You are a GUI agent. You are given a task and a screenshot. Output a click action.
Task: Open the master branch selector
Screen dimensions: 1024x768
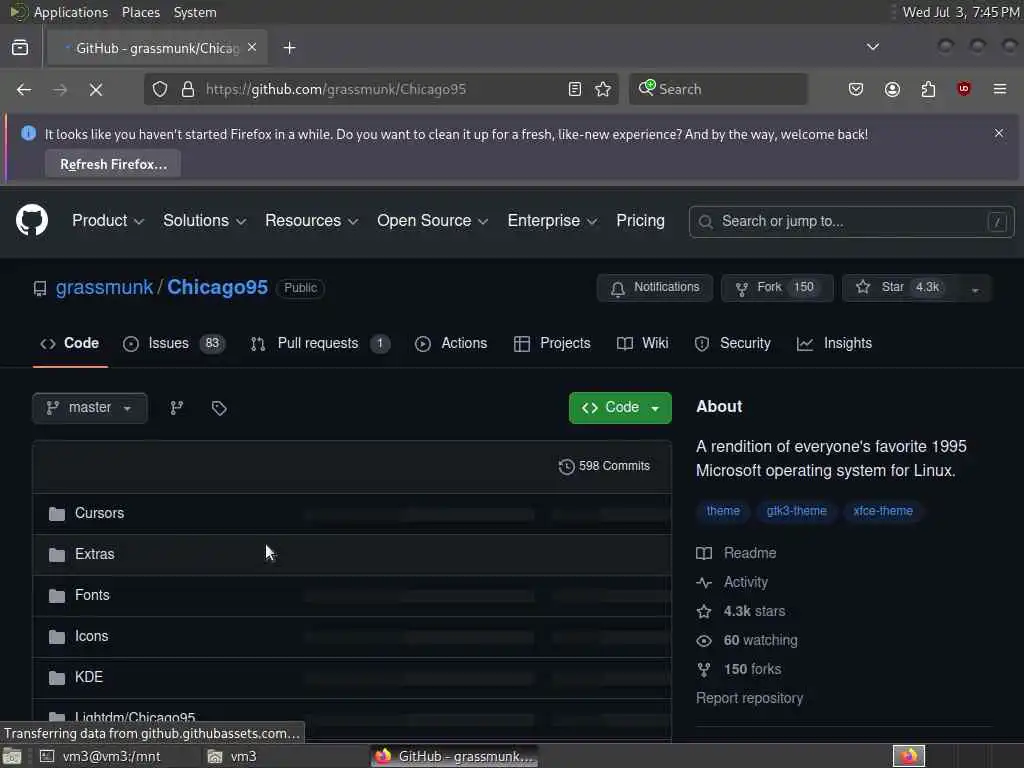click(89, 408)
